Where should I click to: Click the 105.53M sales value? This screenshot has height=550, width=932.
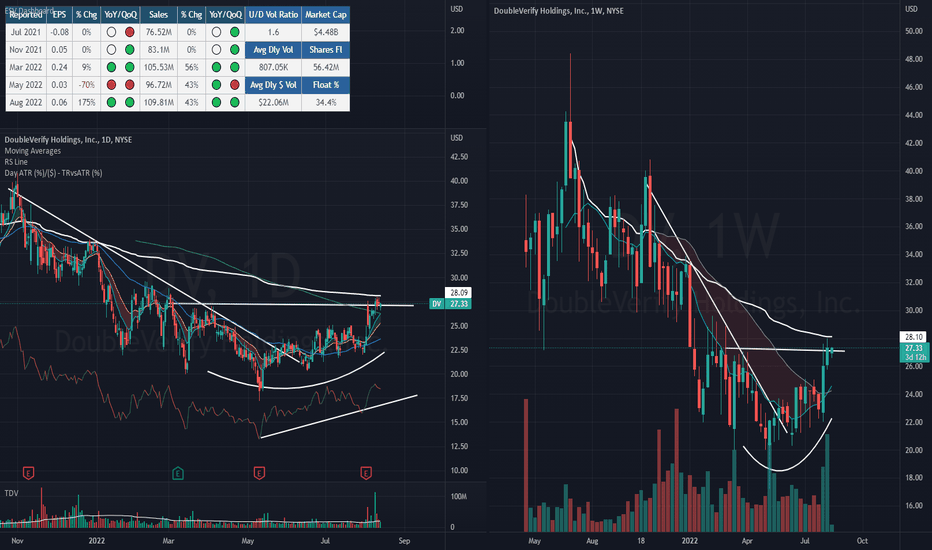[159, 67]
